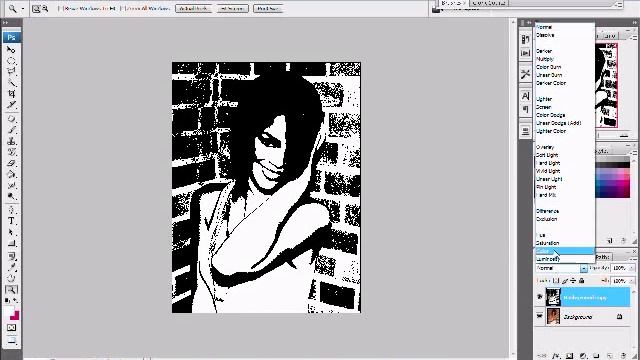Create new adjustment layer icon
Viewport: 640px width, 360px height.
(x=583, y=356)
